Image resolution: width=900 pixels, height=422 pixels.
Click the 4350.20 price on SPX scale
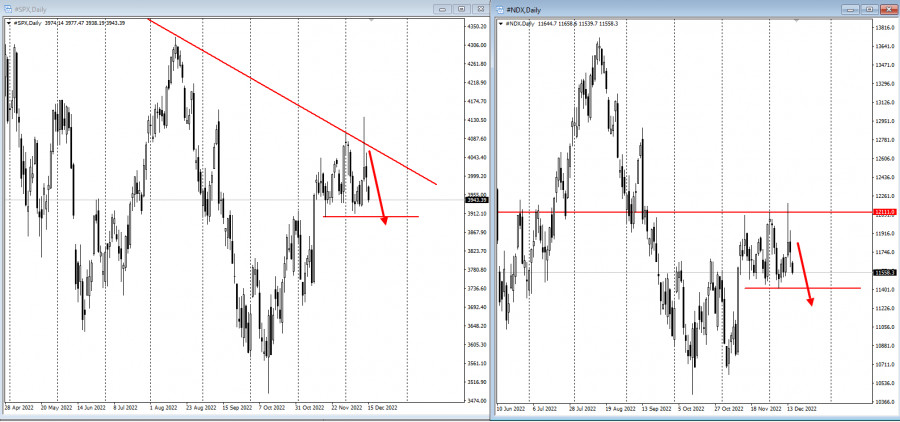(478, 26)
